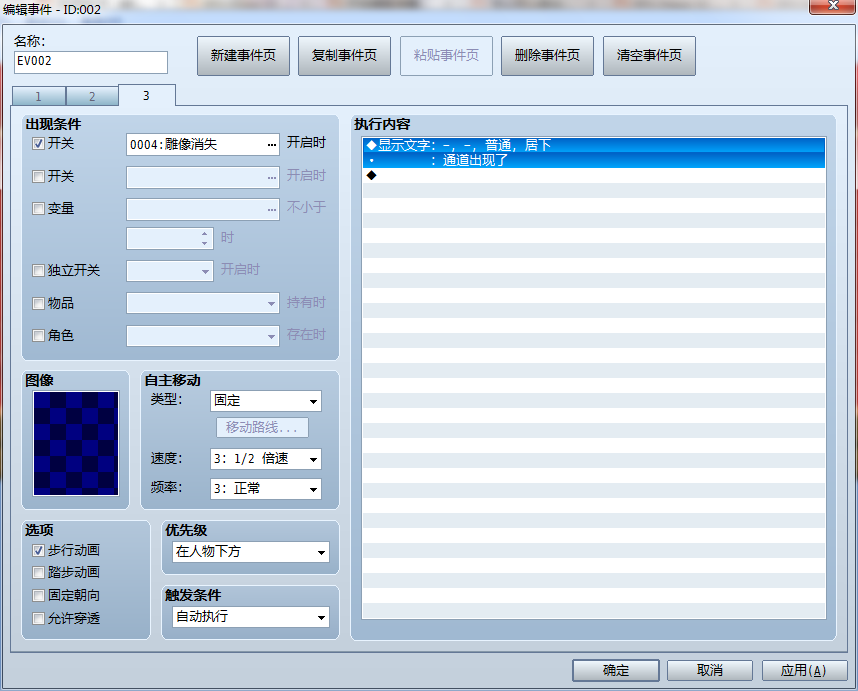Click the 新建事件页 button
The width and height of the screenshot is (858, 691).
click(x=243, y=56)
